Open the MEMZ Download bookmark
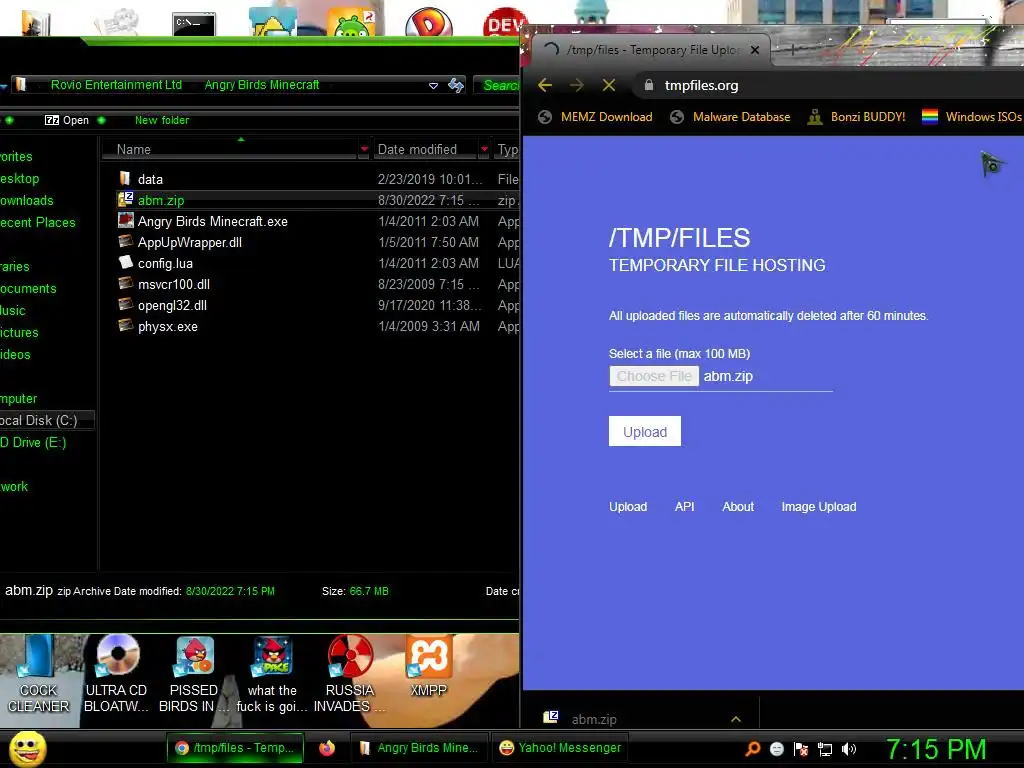The image size is (1024, 768). [x=595, y=117]
